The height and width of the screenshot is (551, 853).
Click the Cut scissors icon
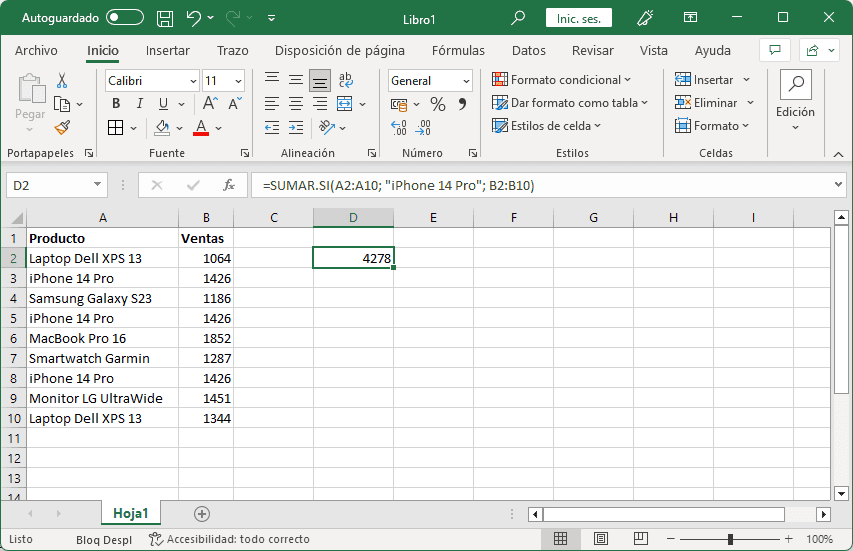(62, 81)
